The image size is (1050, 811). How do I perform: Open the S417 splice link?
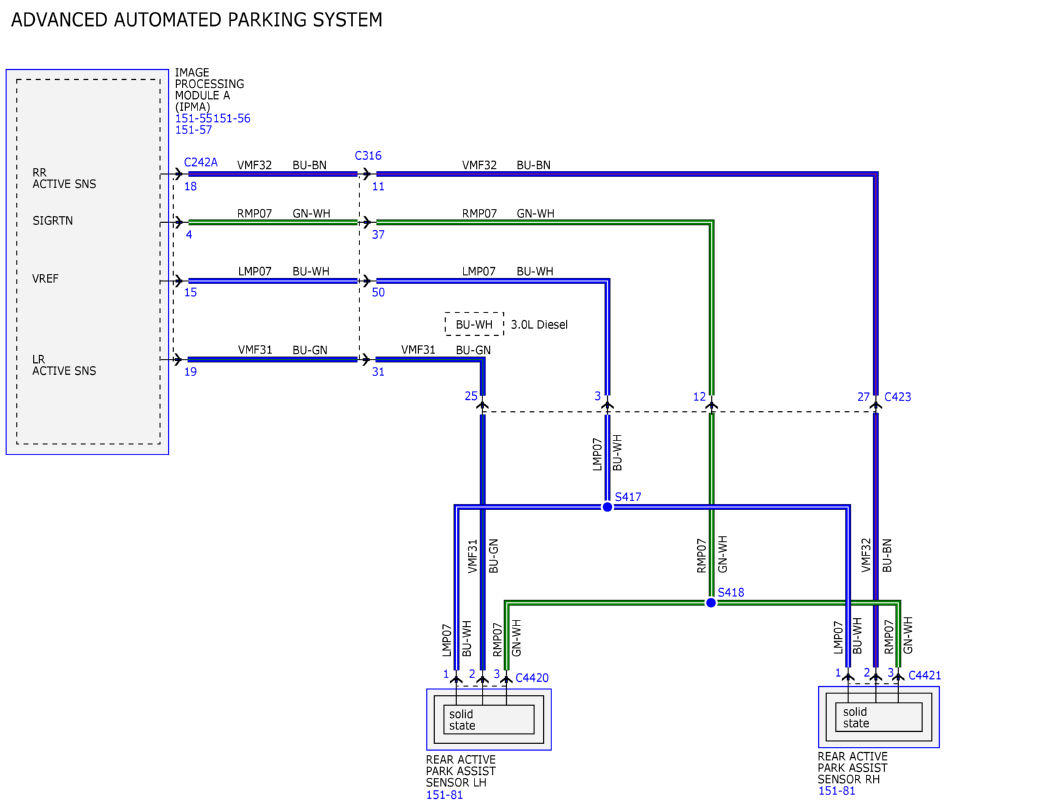click(x=628, y=497)
